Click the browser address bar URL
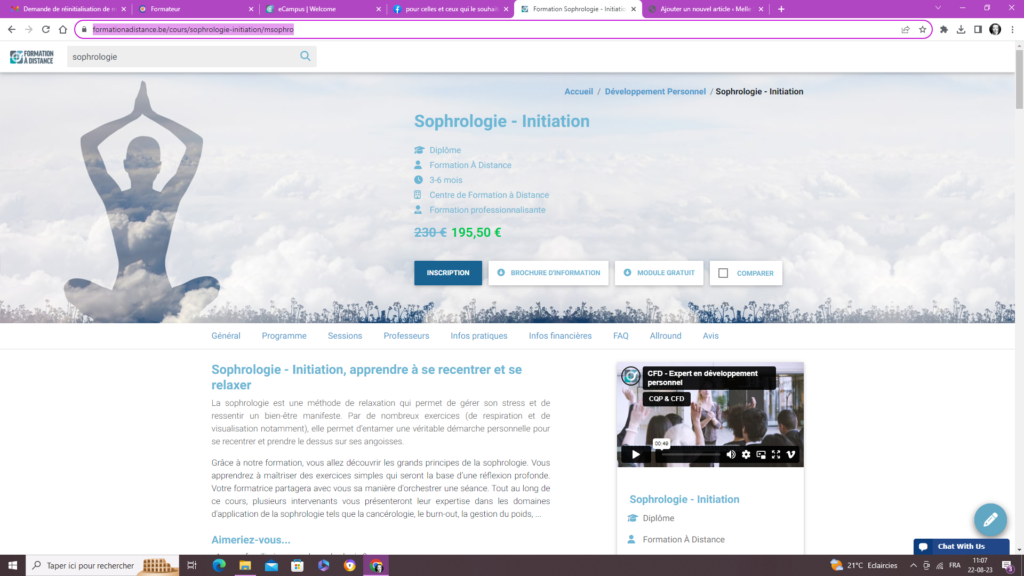Viewport: 1024px width, 576px height. tap(193, 29)
